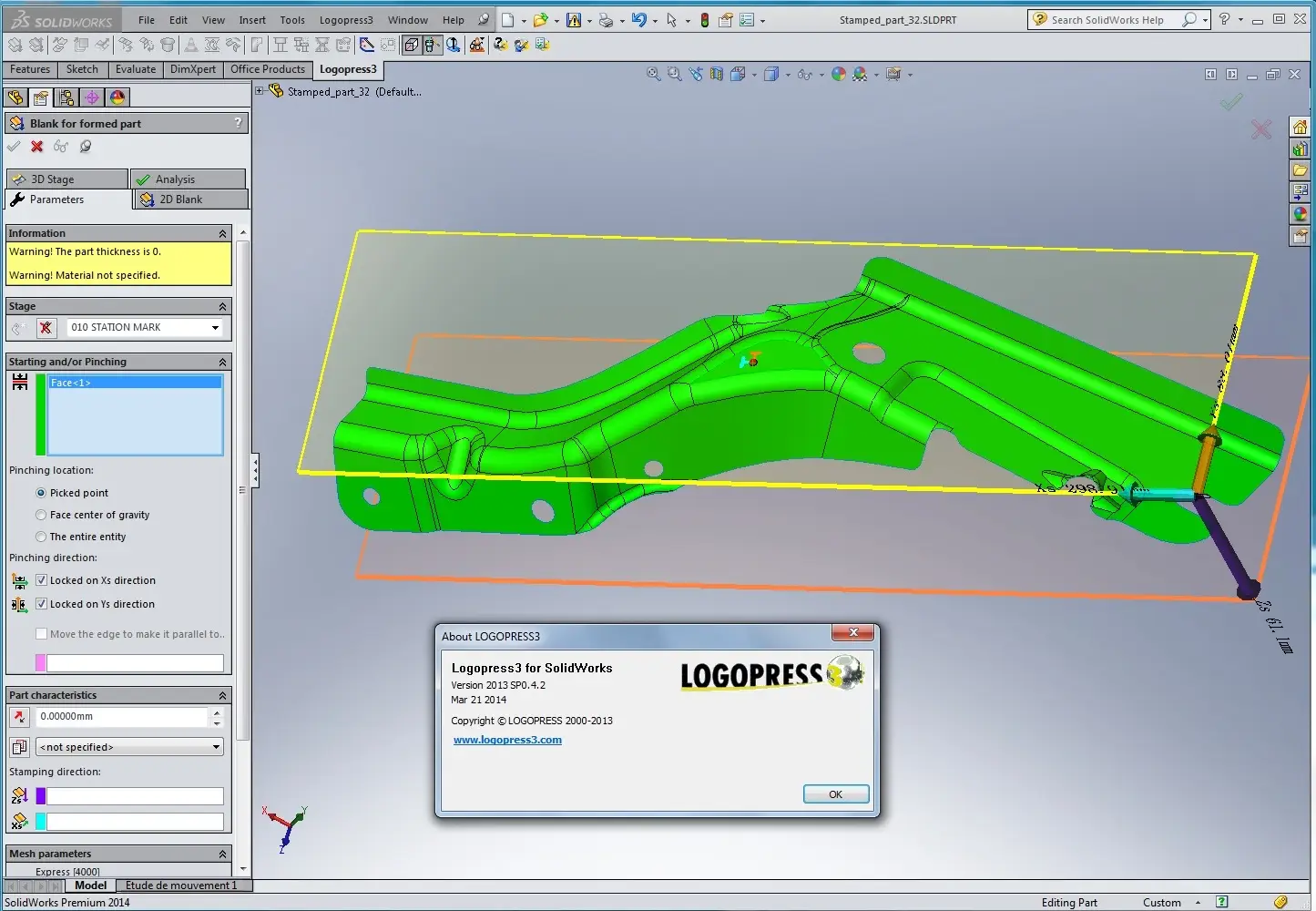The width and height of the screenshot is (1316, 911).
Task: Open the 010 STATION MARK stage dropdown
Action: pyautogui.click(x=215, y=328)
